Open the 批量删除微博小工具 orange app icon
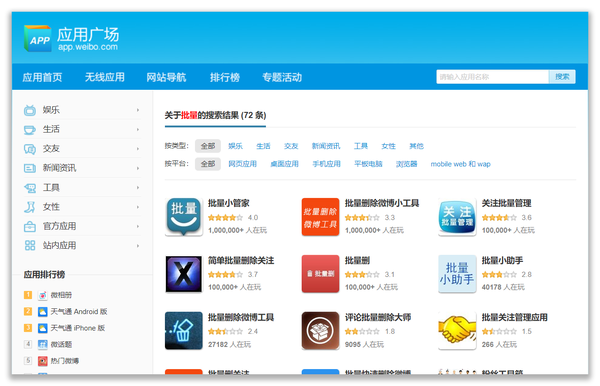Screen dimensions: 600x386 tap(320, 217)
